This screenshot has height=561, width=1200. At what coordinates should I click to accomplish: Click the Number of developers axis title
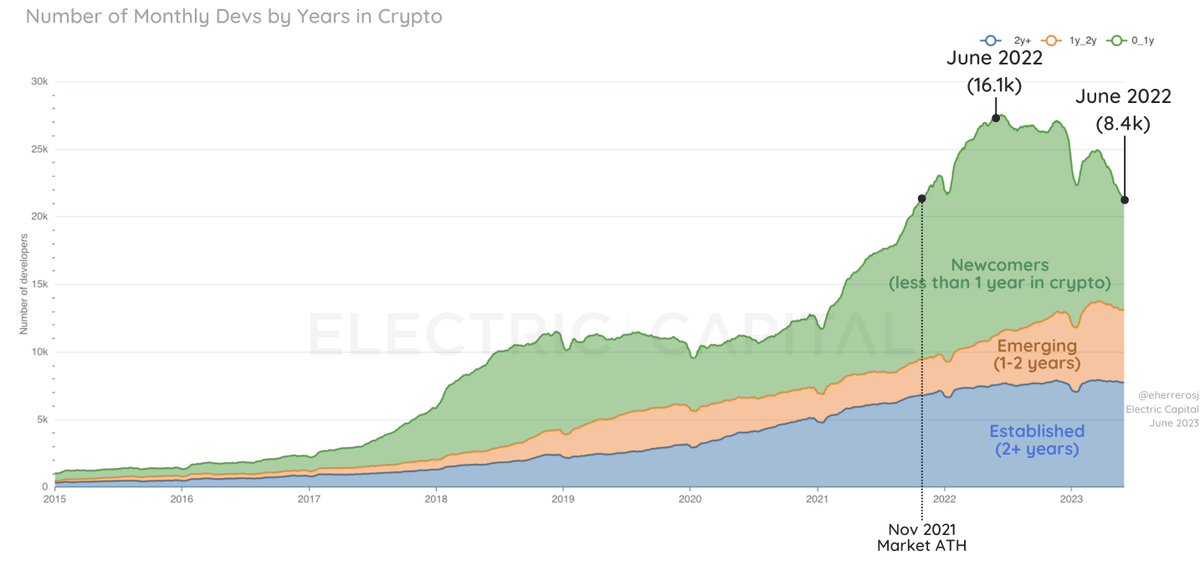point(22,284)
